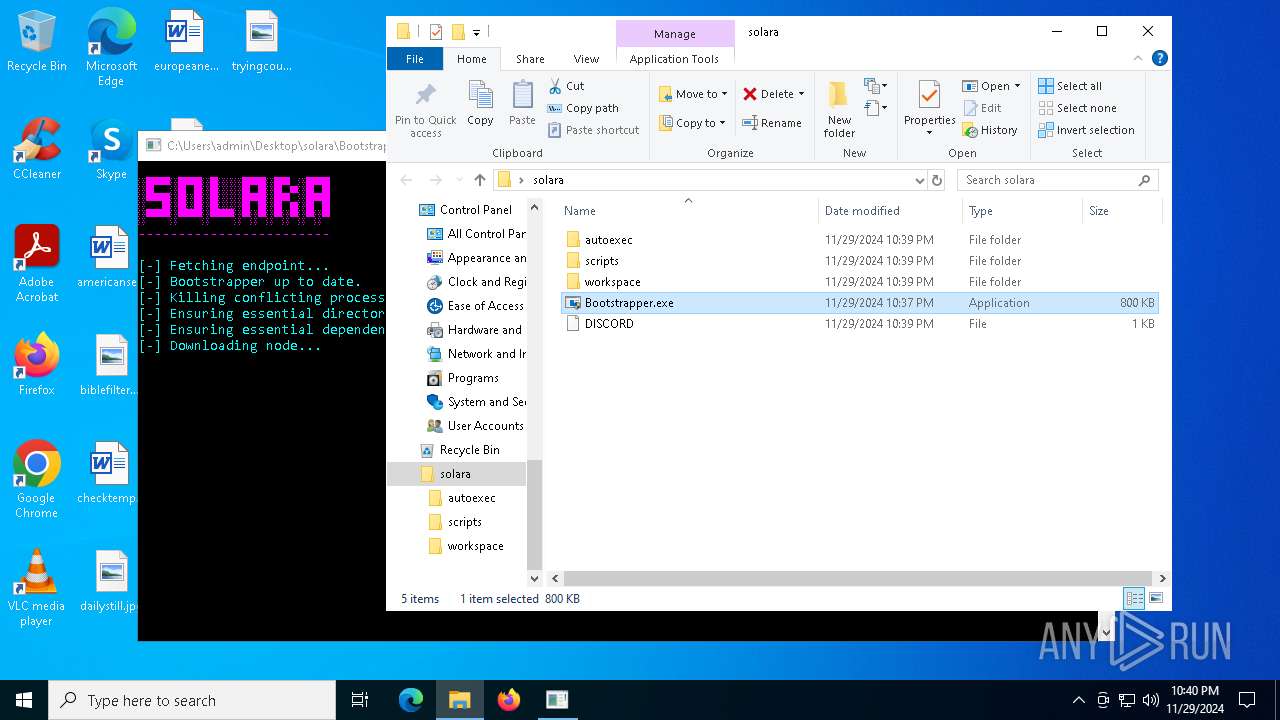Sort by the Name column header

pyautogui.click(x=685, y=211)
